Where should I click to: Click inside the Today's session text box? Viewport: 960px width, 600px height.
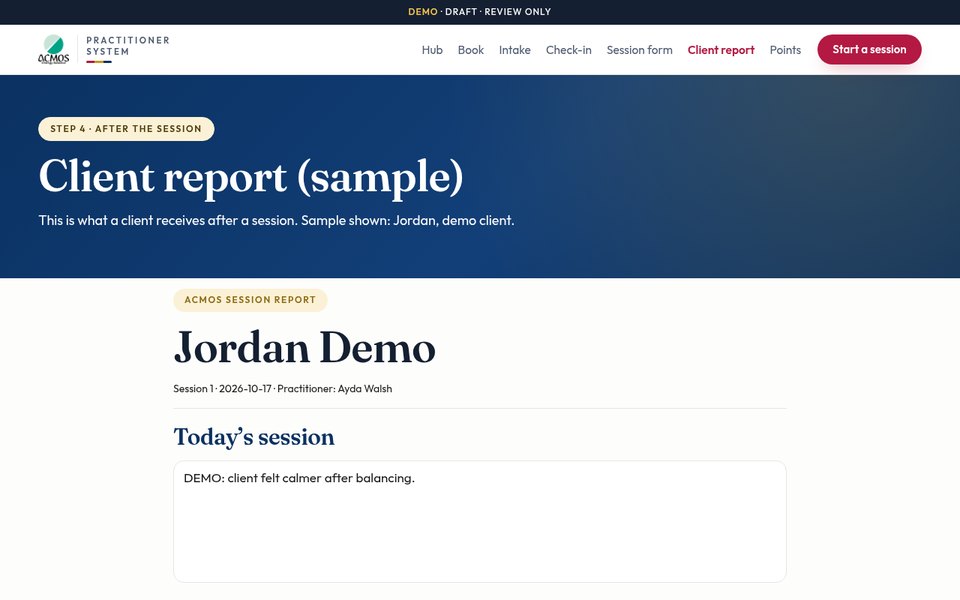[479, 521]
